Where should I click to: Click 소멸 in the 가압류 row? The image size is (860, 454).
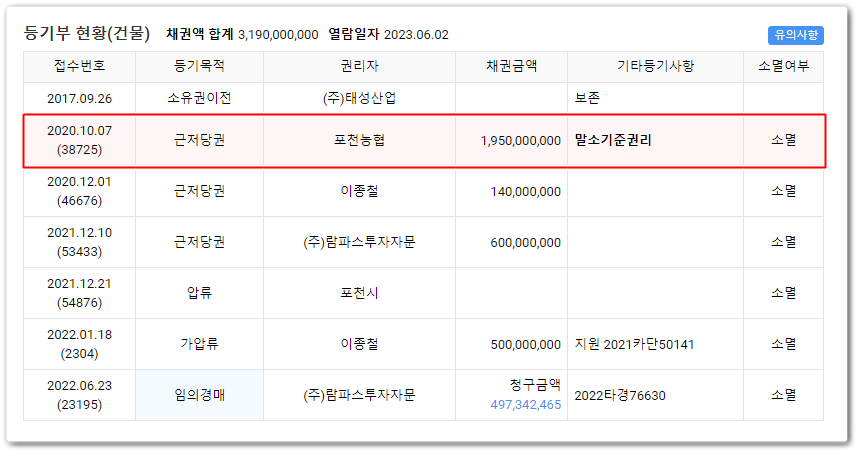click(x=783, y=344)
